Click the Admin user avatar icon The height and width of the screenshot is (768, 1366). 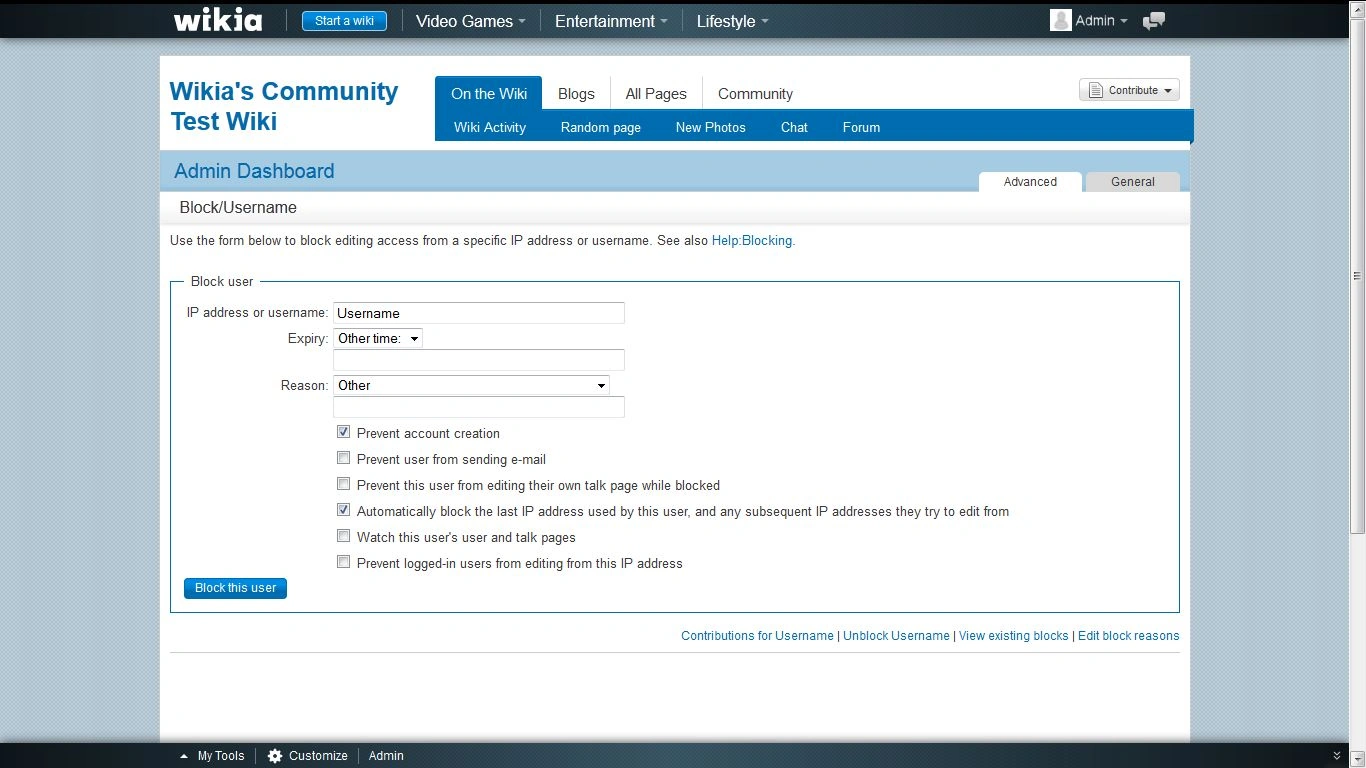(1060, 20)
